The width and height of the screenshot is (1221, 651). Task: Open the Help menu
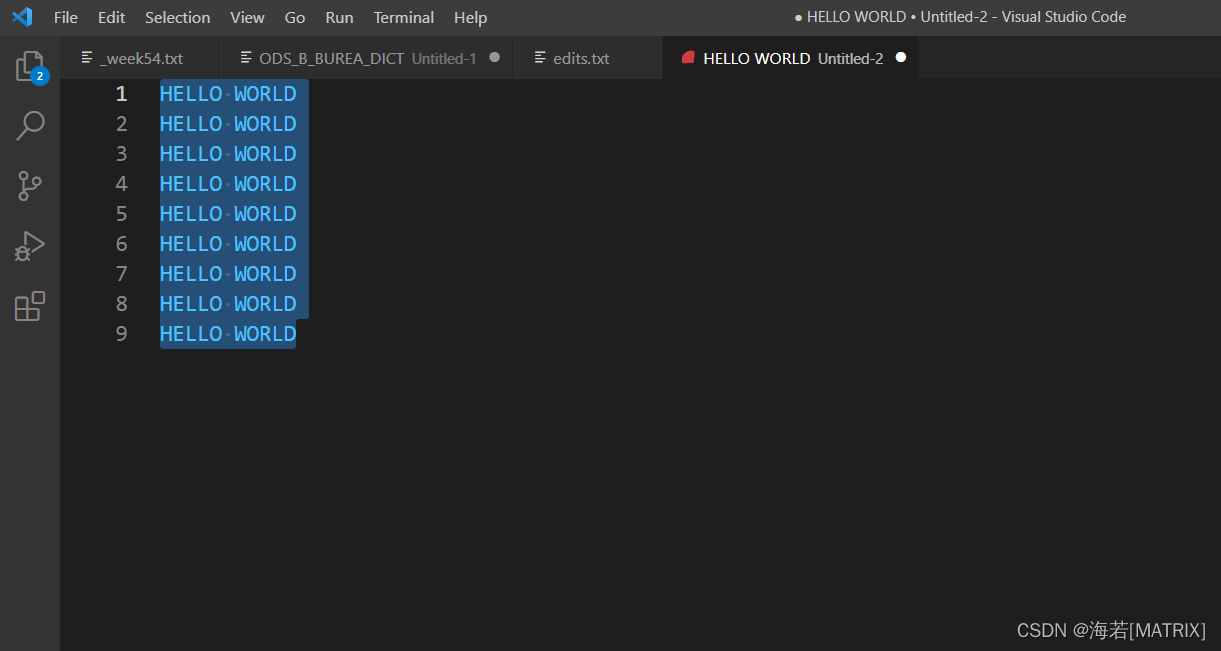[470, 17]
